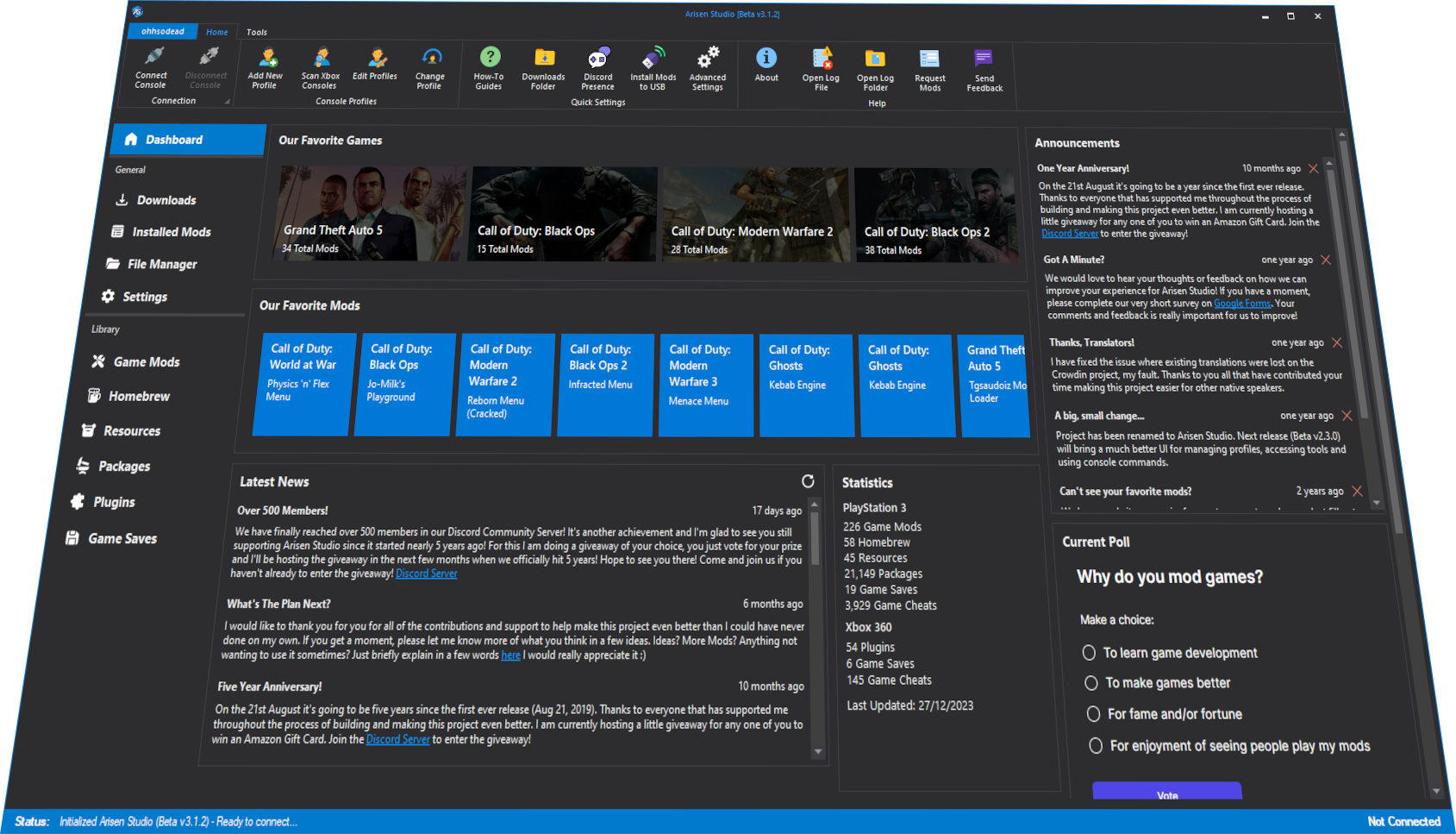Click the Send Feedback icon
Viewport: 1456px width, 834px height.
point(984,60)
